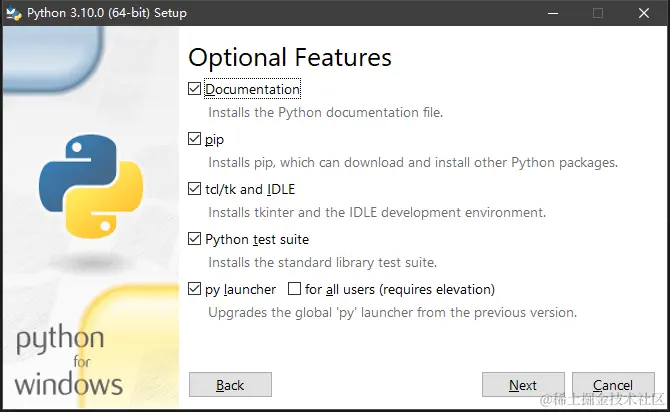670x412 pixels.
Task: Click the text about the Python documentation file
Action: tap(325, 112)
